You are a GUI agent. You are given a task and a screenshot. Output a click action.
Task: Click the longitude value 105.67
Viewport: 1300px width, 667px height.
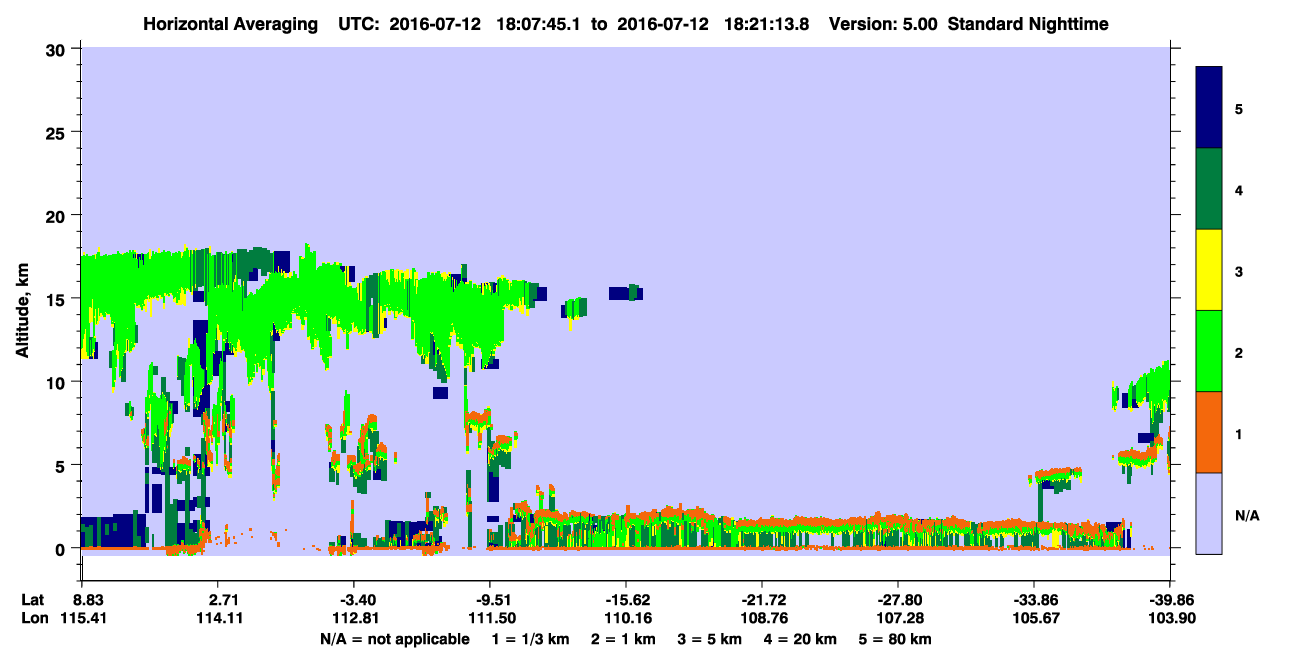tap(1034, 619)
